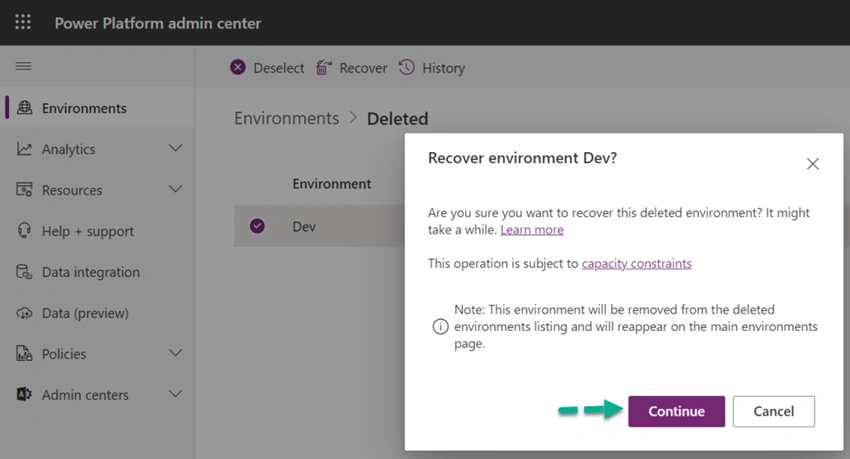Select the Dev environment name

coord(304,227)
